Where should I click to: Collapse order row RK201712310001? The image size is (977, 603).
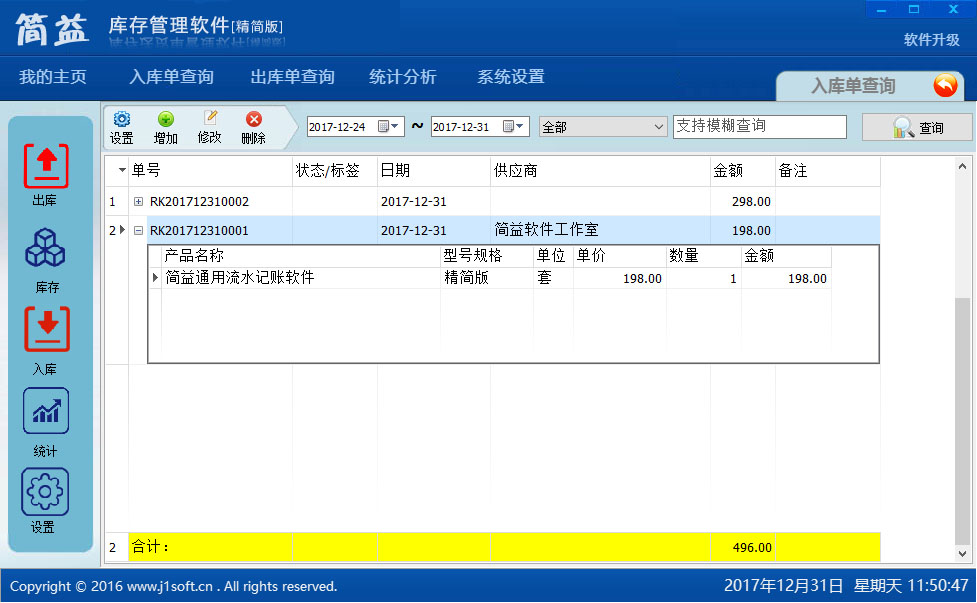138,231
